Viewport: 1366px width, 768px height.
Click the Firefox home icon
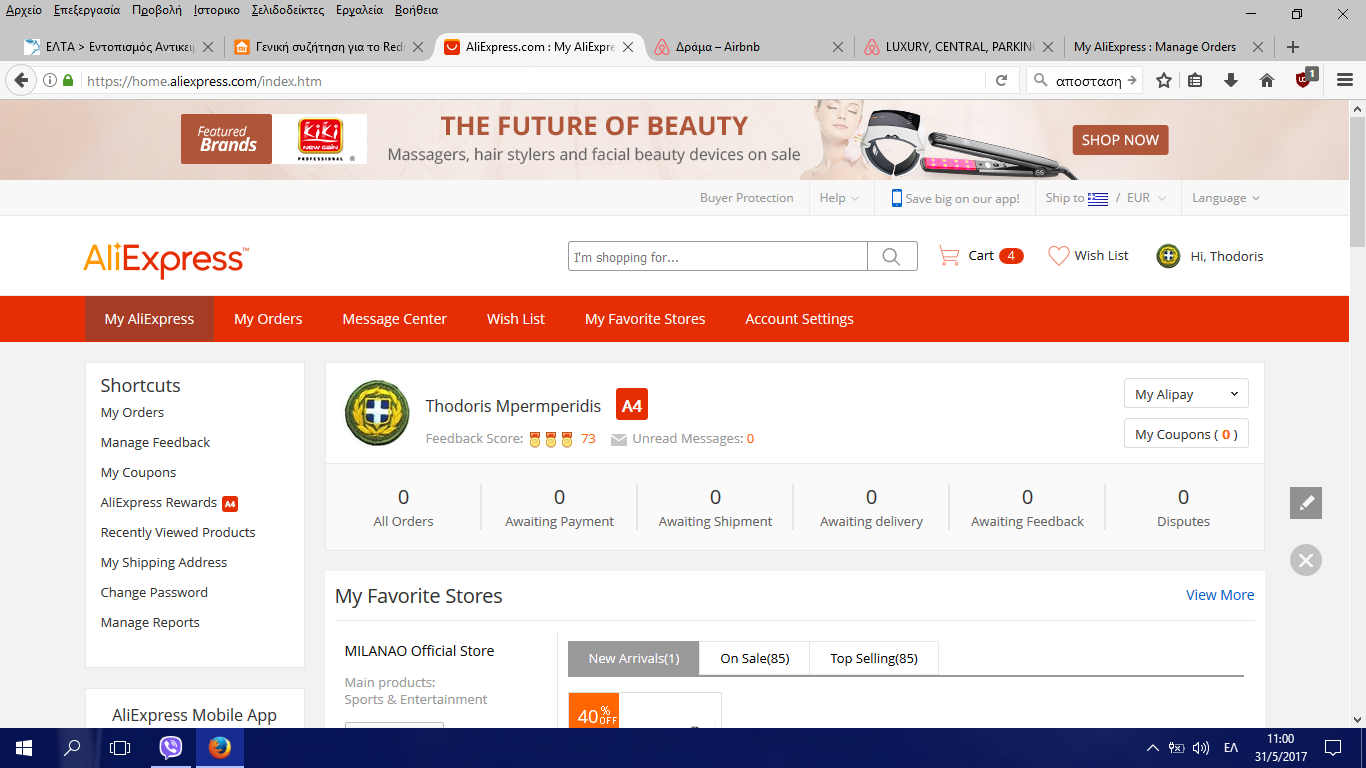click(x=1266, y=81)
